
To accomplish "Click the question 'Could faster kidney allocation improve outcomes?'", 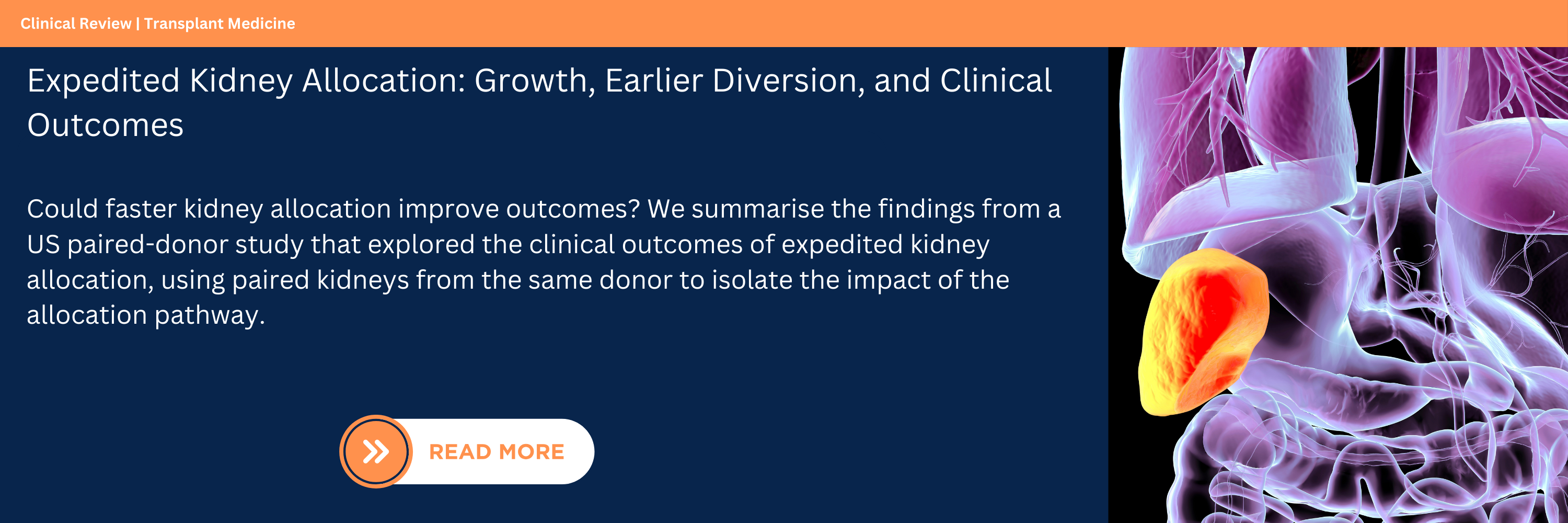I will (x=333, y=209).
